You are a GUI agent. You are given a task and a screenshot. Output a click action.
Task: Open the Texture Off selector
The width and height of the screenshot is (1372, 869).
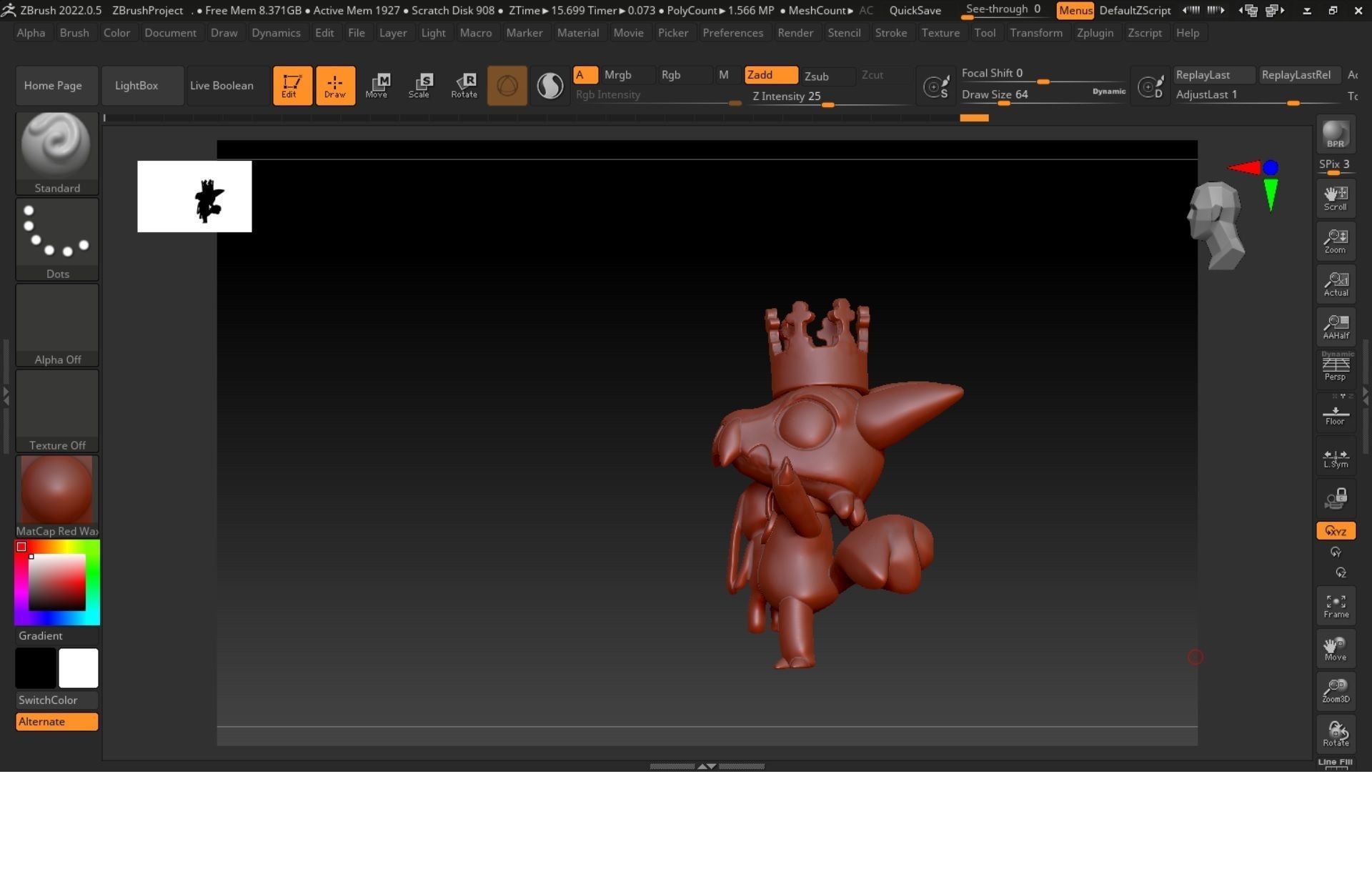click(56, 410)
